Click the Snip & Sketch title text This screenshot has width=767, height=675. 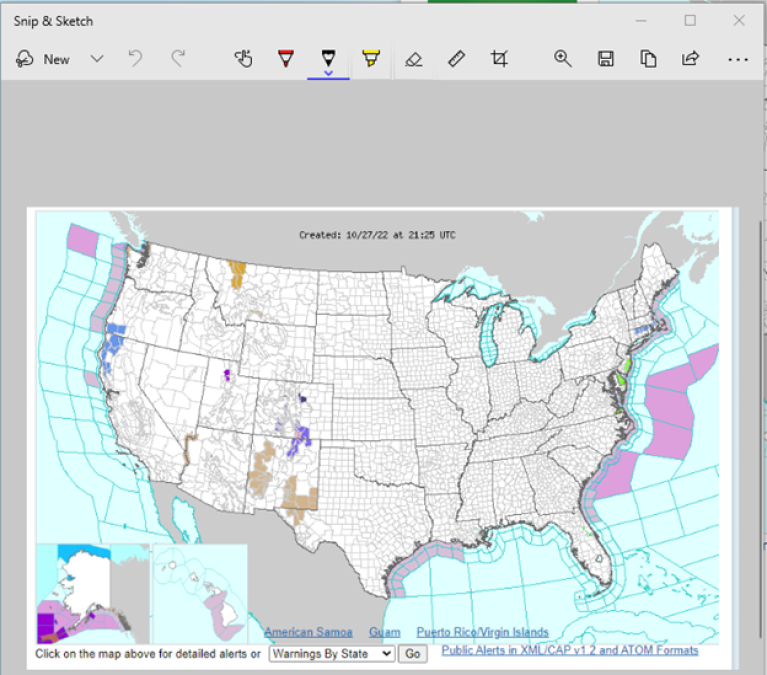(x=53, y=21)
